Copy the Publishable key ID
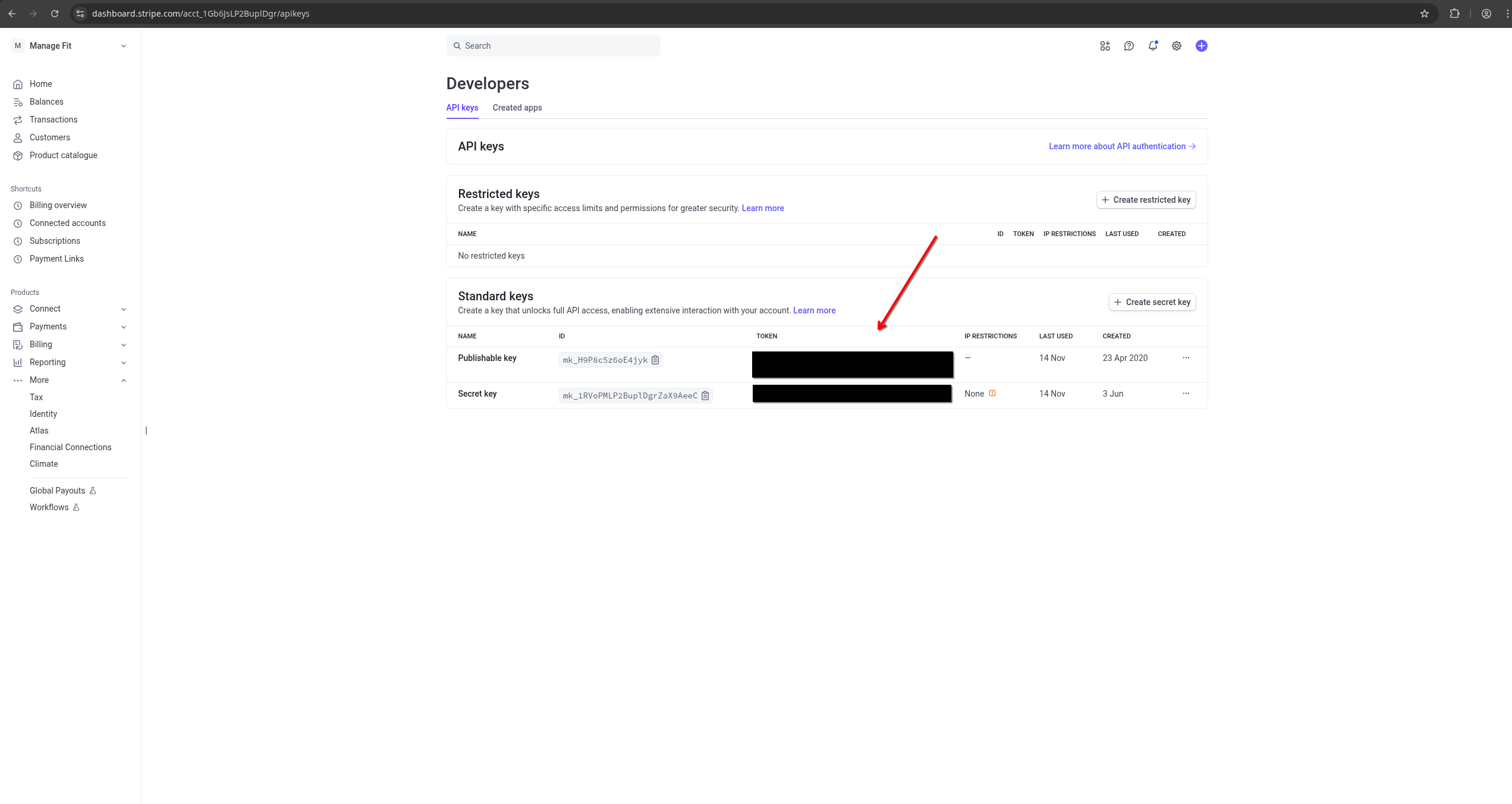The image size is (1512, 804). [655, 360]
